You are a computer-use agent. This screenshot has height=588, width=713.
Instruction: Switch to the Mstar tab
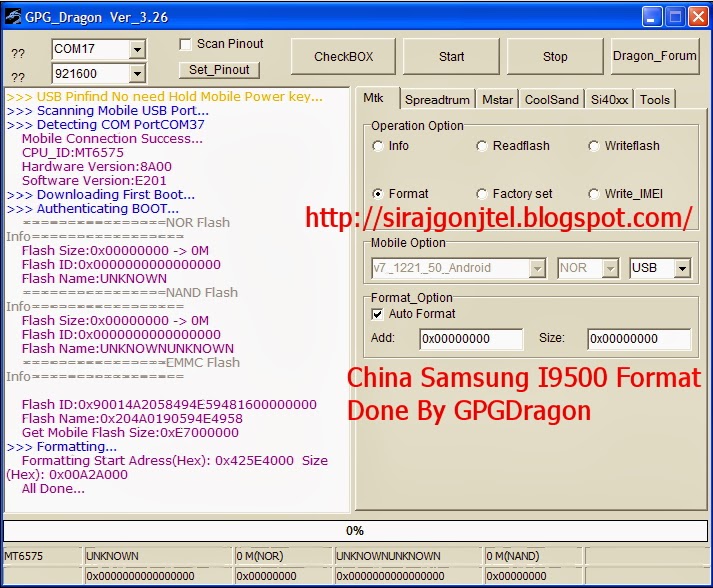point(497,100)
